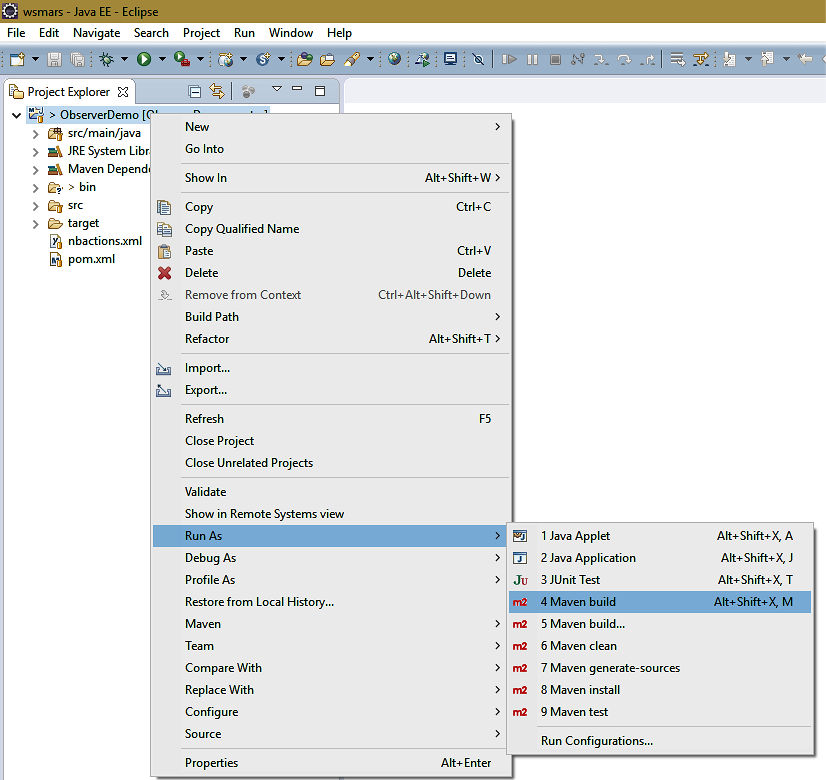Select '4 Maven build' from submenu
826x780 pixels.
pyautogui.click(x=578, y=602)
